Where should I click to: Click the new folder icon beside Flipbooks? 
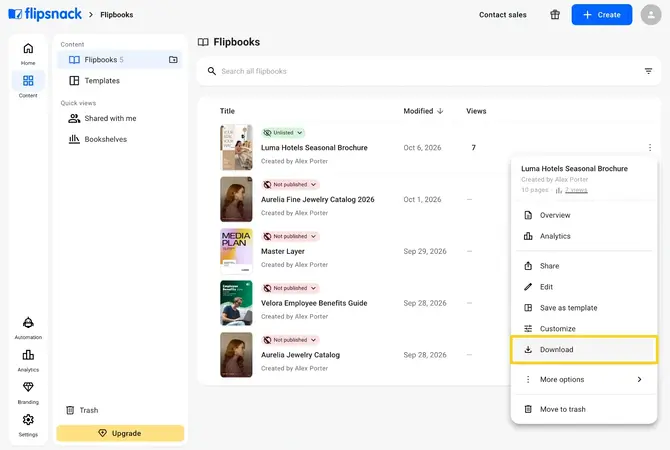[x=173, y=59]
